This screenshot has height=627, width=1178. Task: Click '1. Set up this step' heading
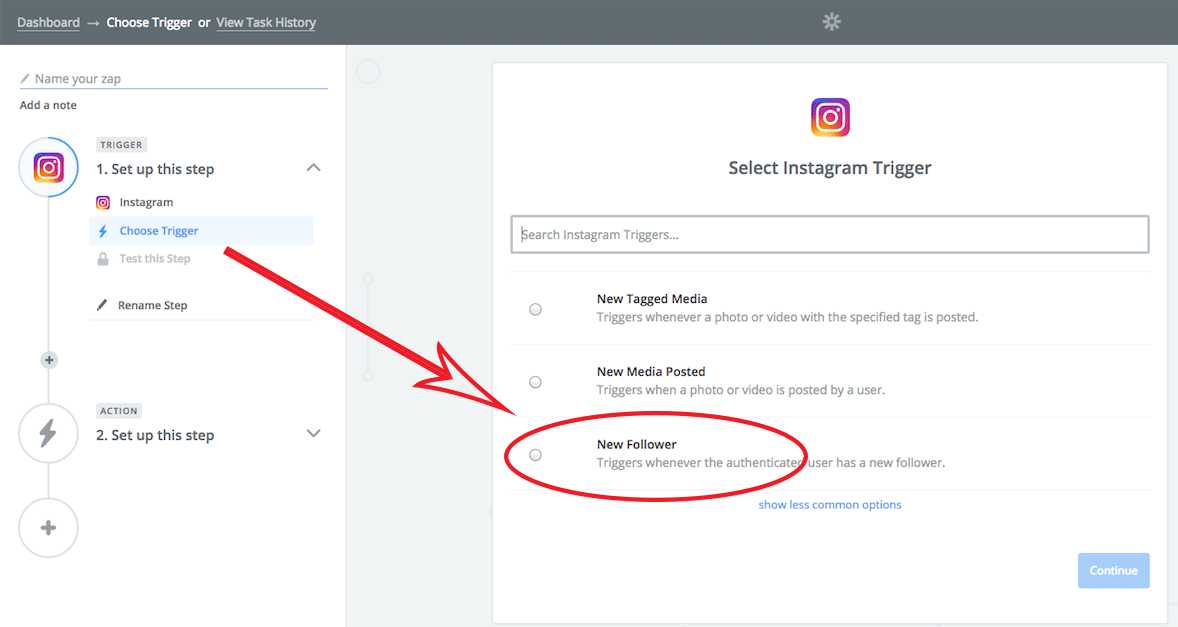[155, 169]
